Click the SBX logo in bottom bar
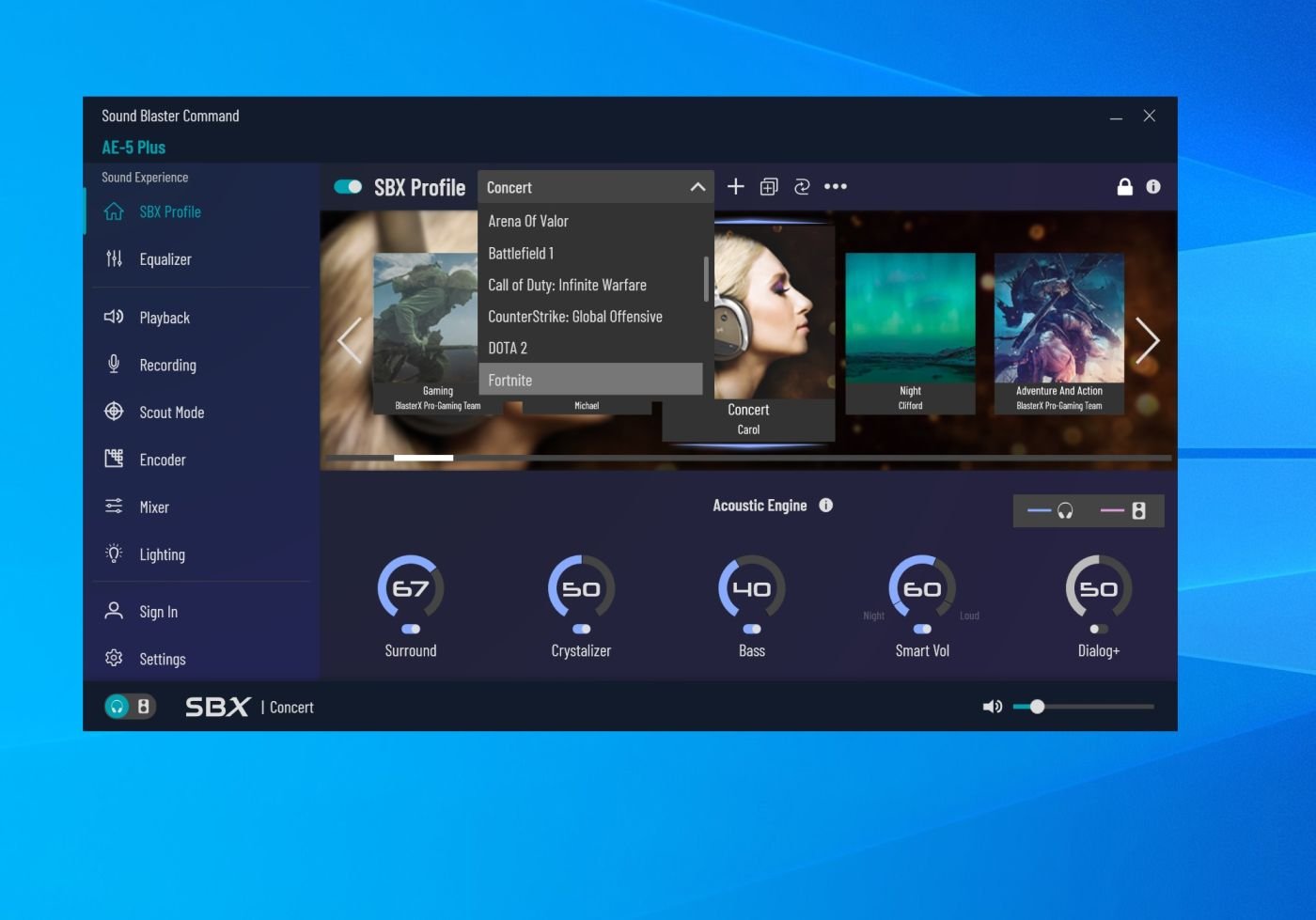Image resolution: width=1316 pixels, height=920 pixels. pyautogui.click(x=217, y=707)
